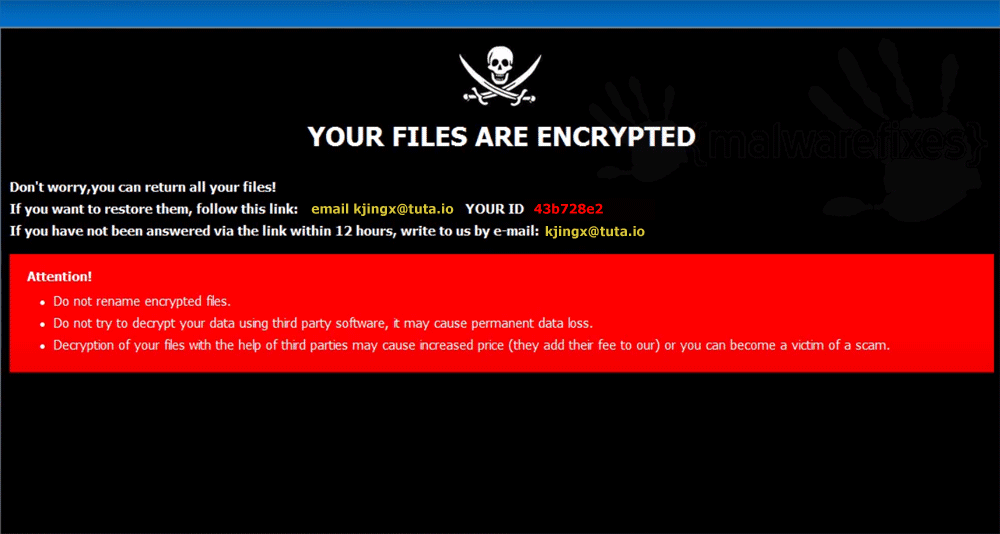Click the 'YOUR ID' label
This screenshot has width=1000, height=534.
(495, 209)
